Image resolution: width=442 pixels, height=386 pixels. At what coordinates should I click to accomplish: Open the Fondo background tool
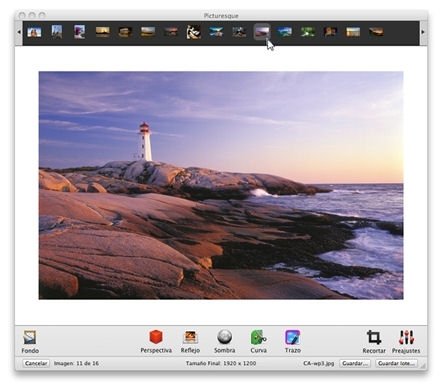click(30, 342)
